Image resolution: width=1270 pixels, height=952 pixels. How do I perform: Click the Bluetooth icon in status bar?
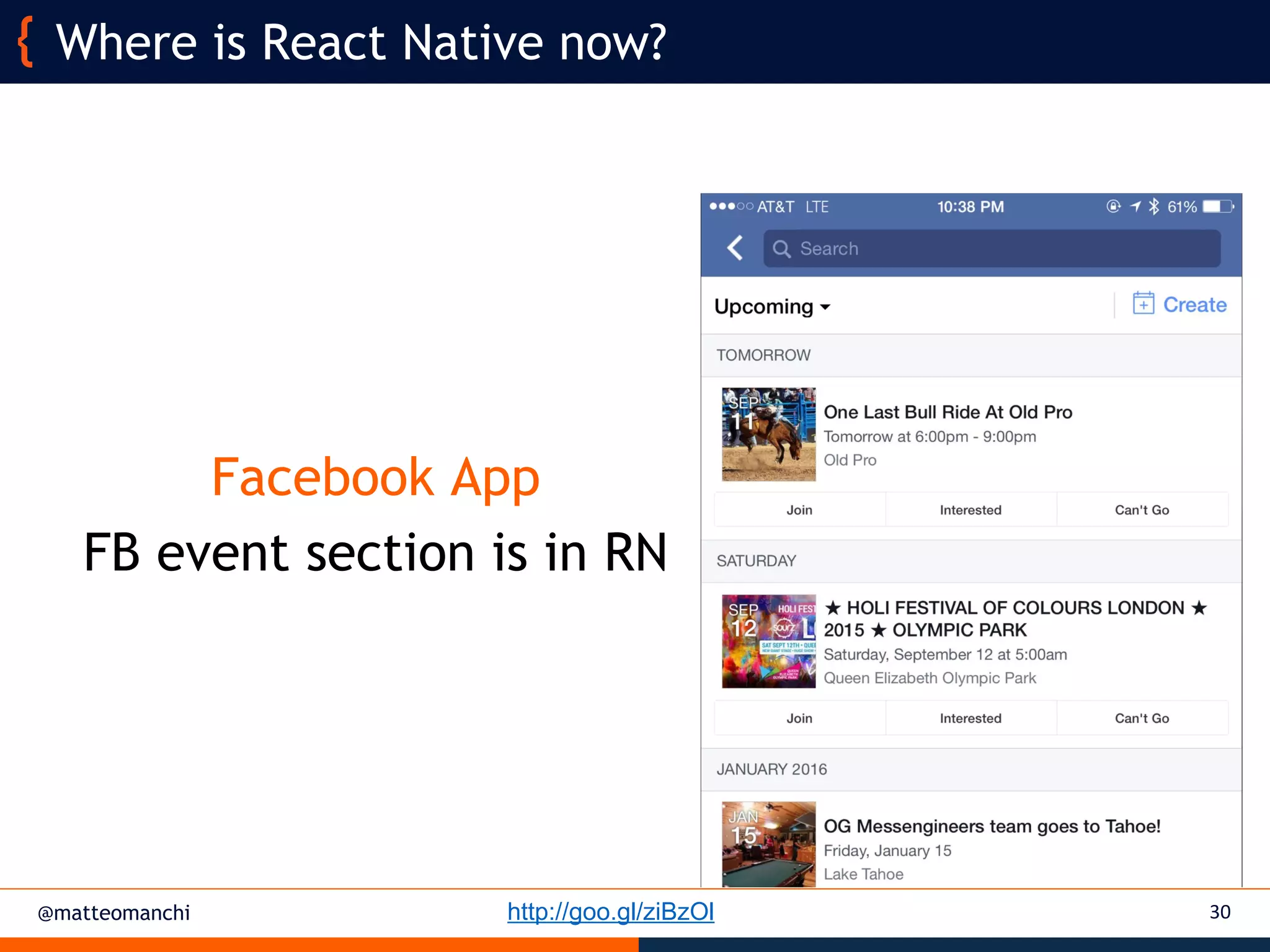pyautogui.click(x=1153, y=206)
